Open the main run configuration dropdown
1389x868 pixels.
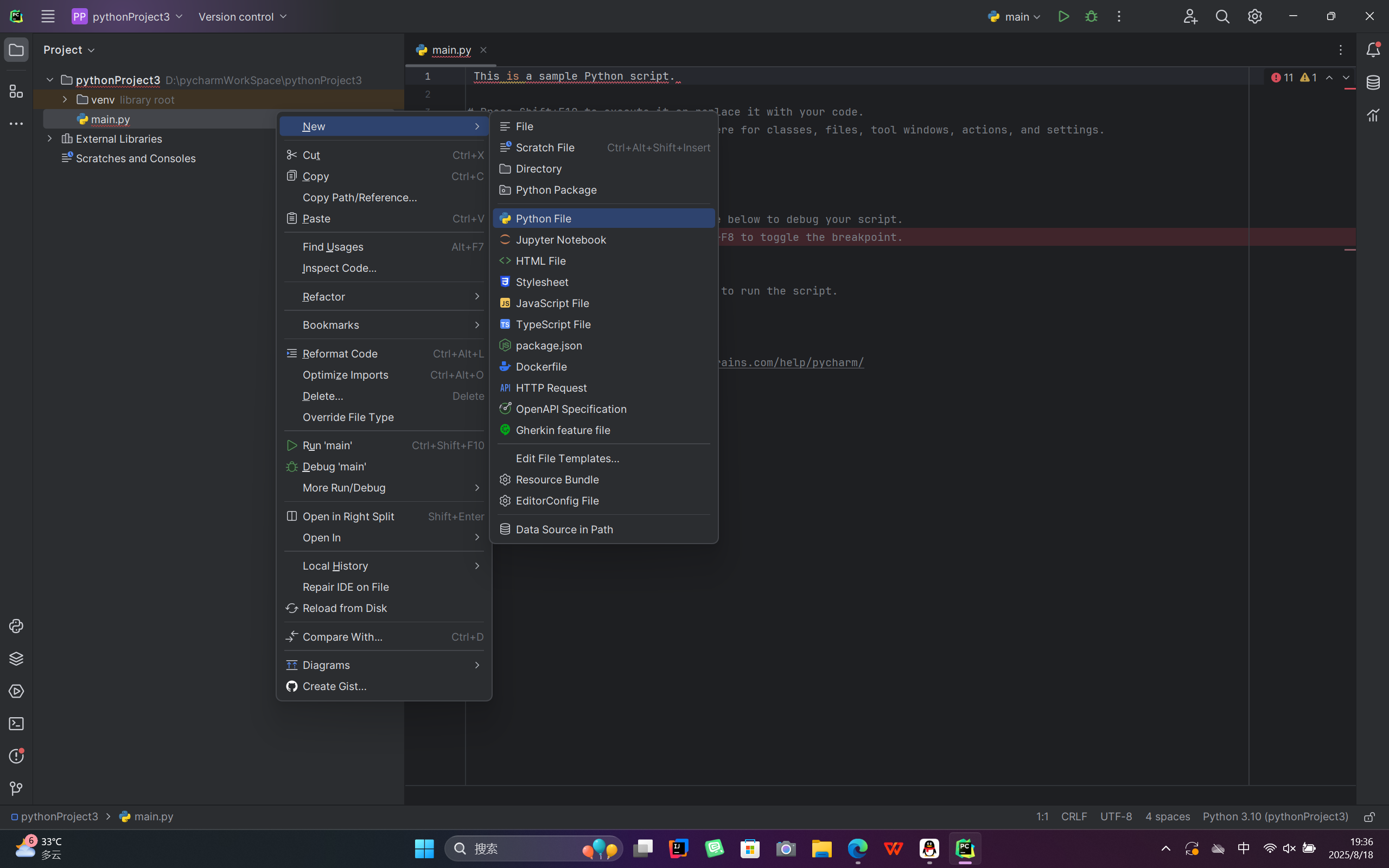click(x=1015, y=17)
